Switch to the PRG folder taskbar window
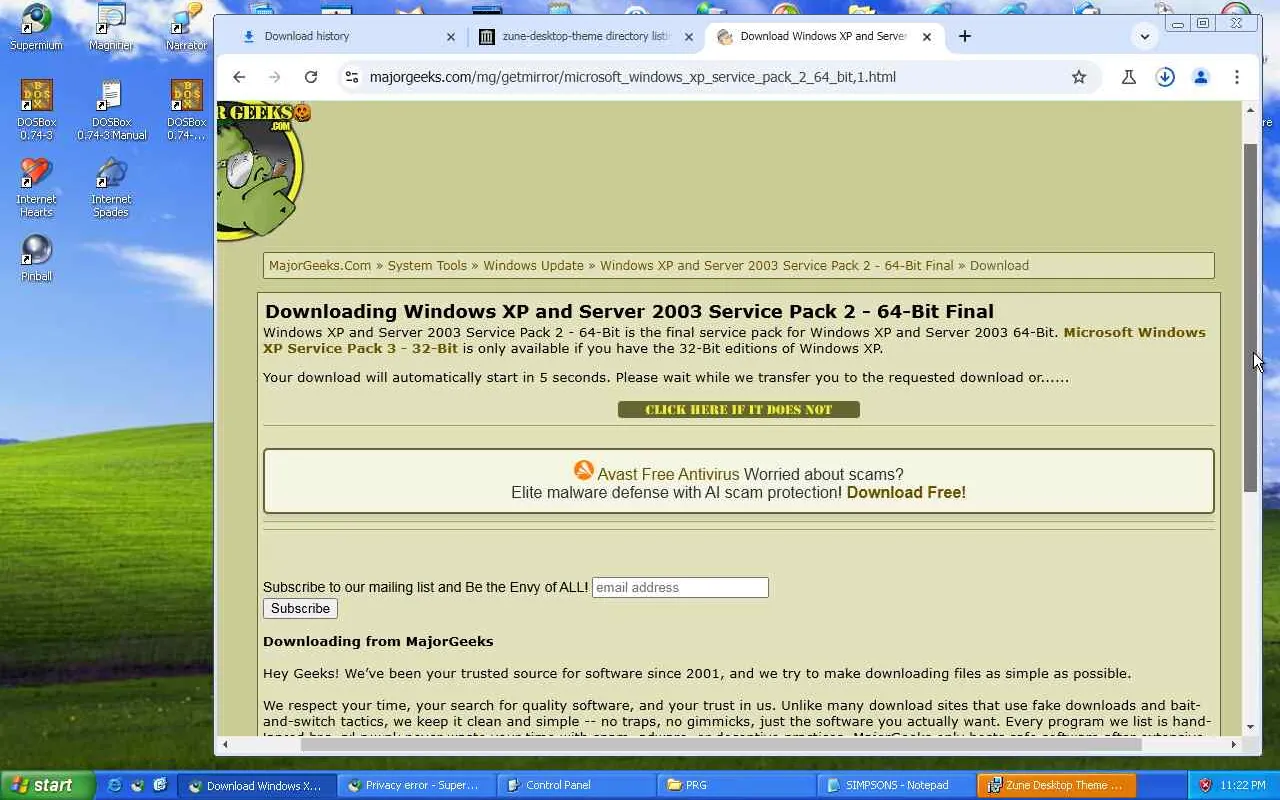Image resolution: width=1280 pixels, height=800 pixels. coord(736,785)
